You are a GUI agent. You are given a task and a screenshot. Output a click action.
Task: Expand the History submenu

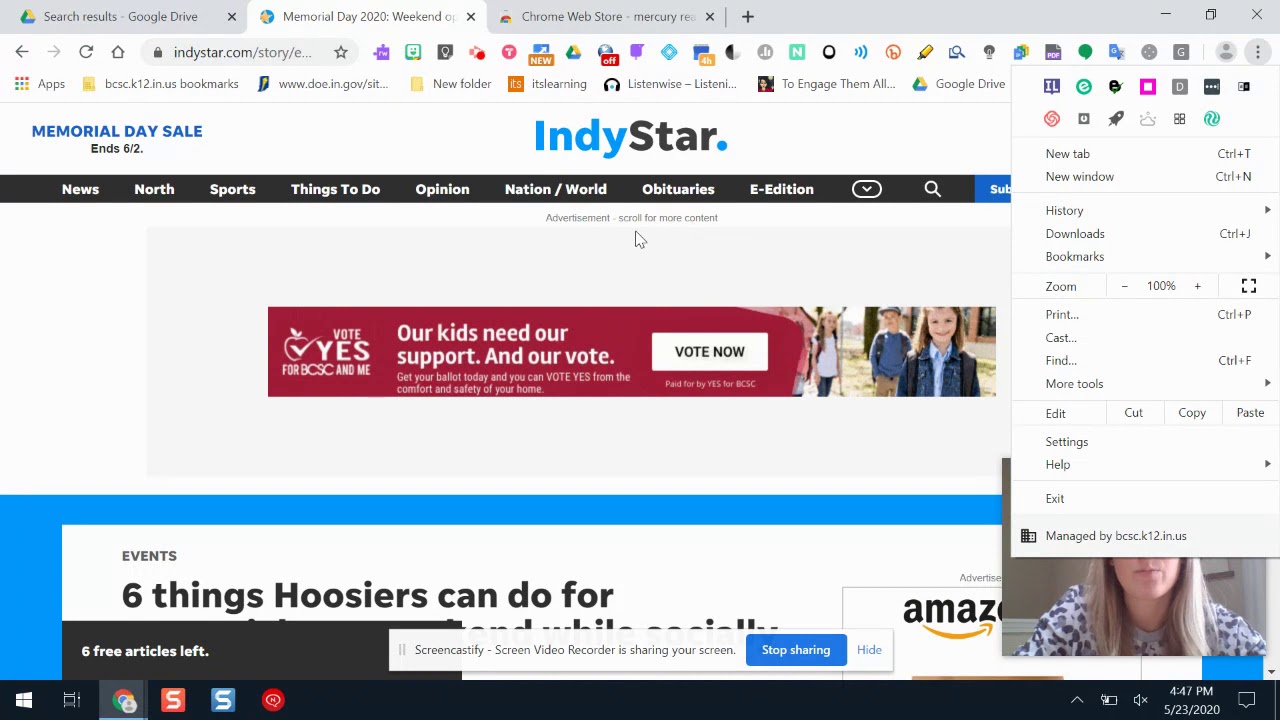(1145, 210)
